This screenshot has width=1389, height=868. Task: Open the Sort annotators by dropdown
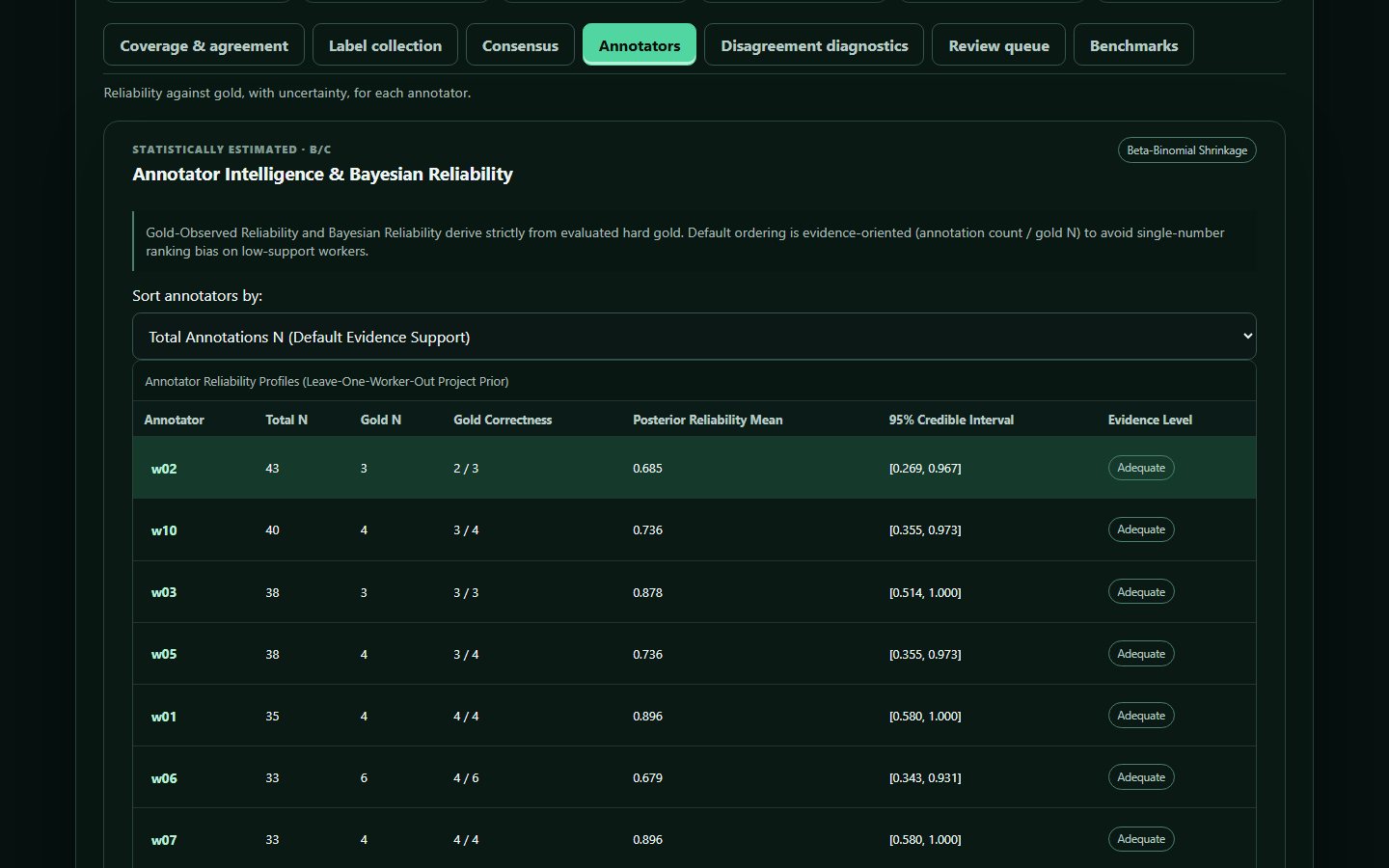pyautogui.click(x=694, y=337)
